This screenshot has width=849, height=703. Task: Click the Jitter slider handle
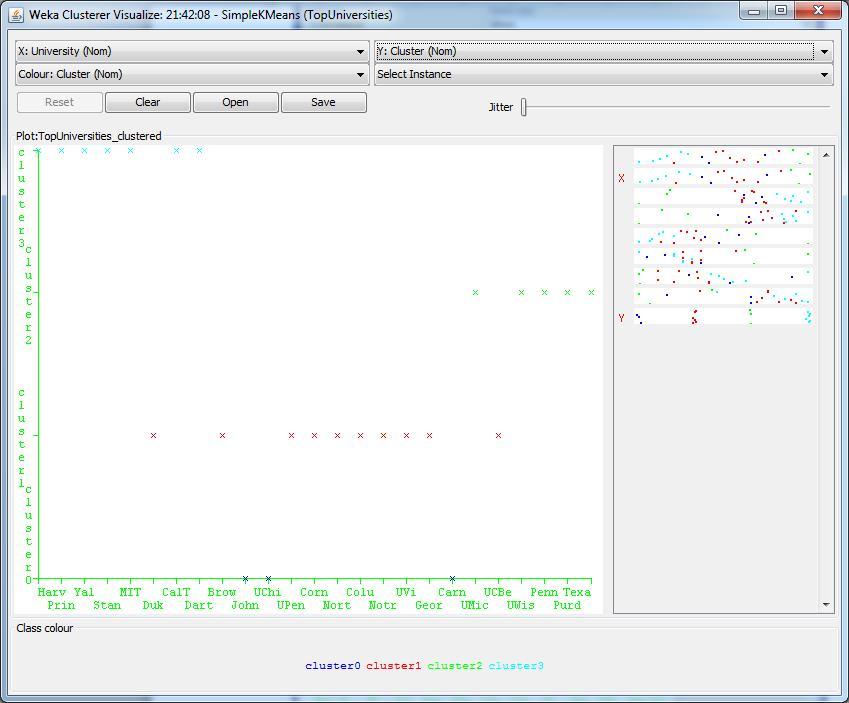click(x=524, y=107)
